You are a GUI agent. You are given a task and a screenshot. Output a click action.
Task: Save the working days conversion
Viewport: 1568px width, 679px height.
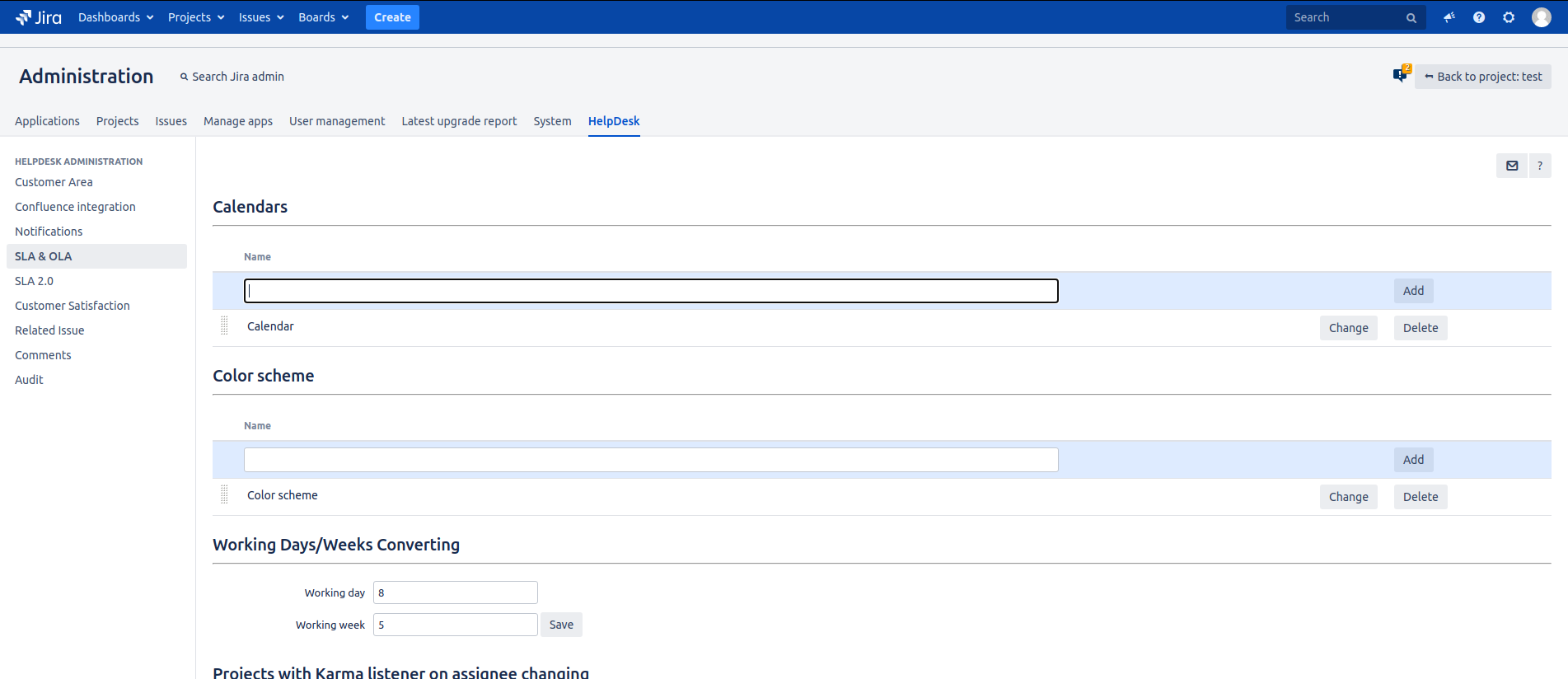click(x=561, y=625)
